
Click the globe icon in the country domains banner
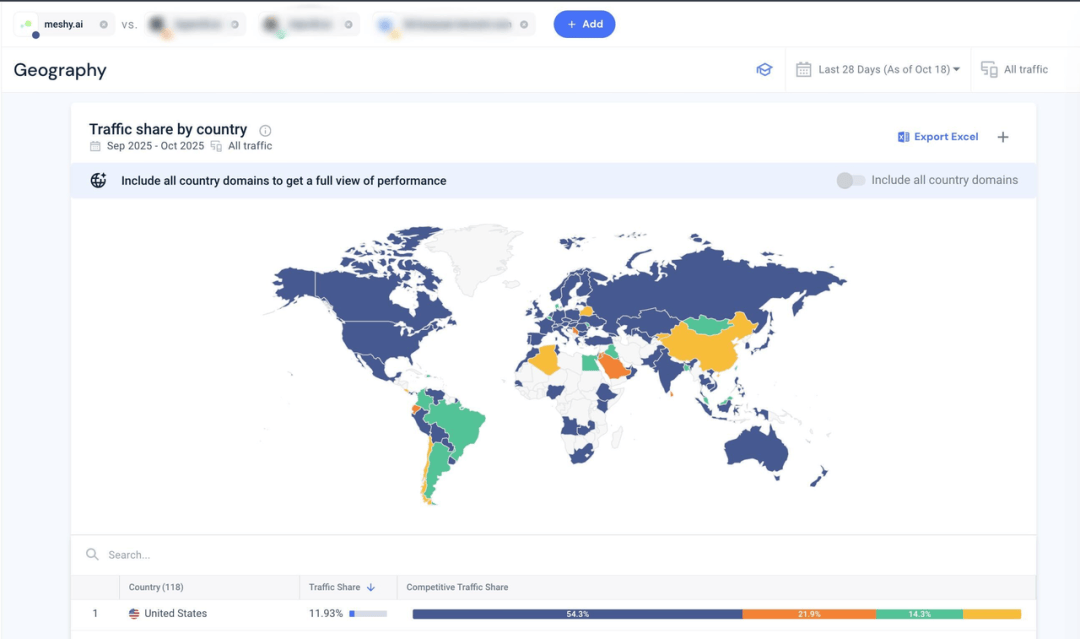point(98,181)
